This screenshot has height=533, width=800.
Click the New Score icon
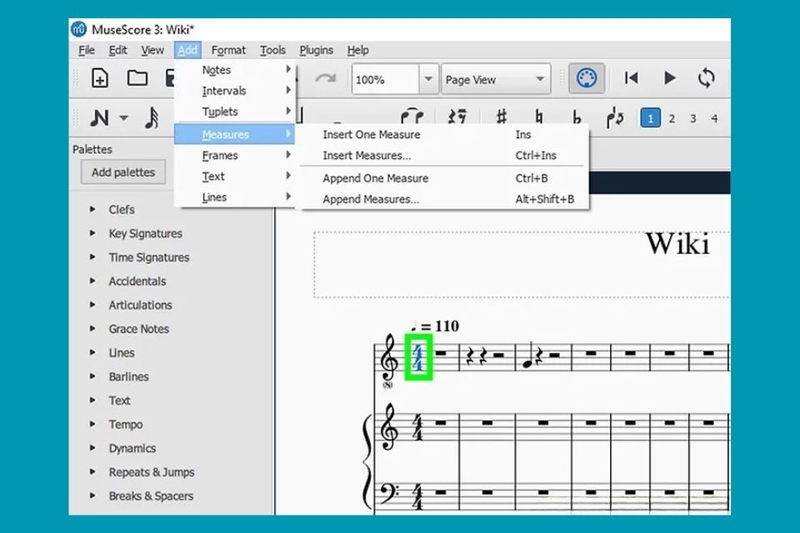point(100,79)
